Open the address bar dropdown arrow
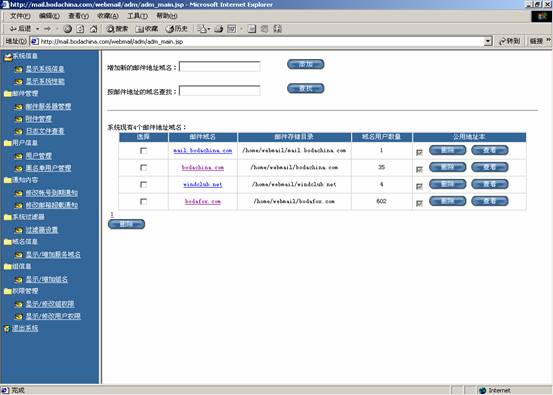The height and width of the screenshot is (395, 553). tap(488, 42)
